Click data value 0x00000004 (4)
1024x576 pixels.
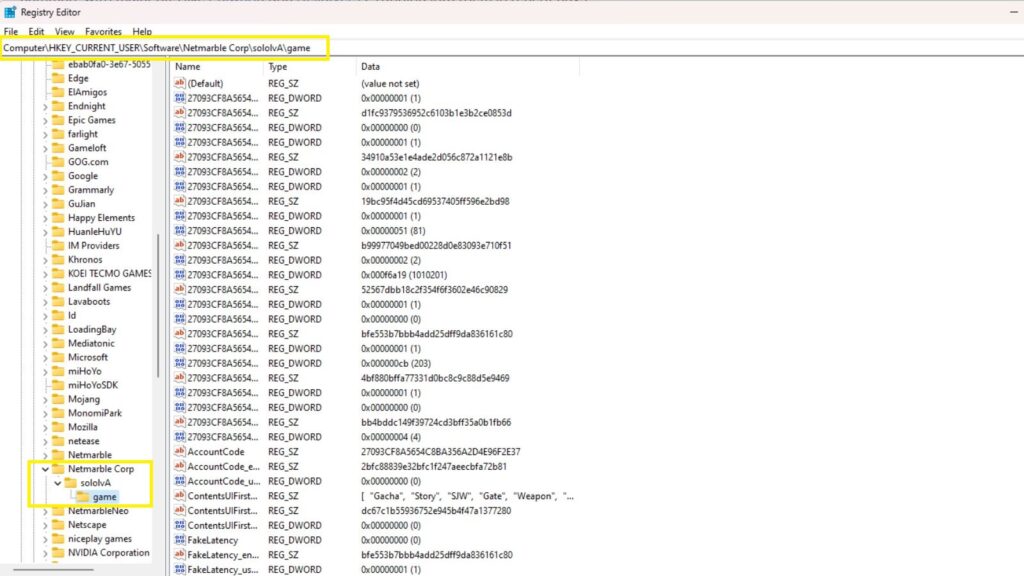coord(391,437)
